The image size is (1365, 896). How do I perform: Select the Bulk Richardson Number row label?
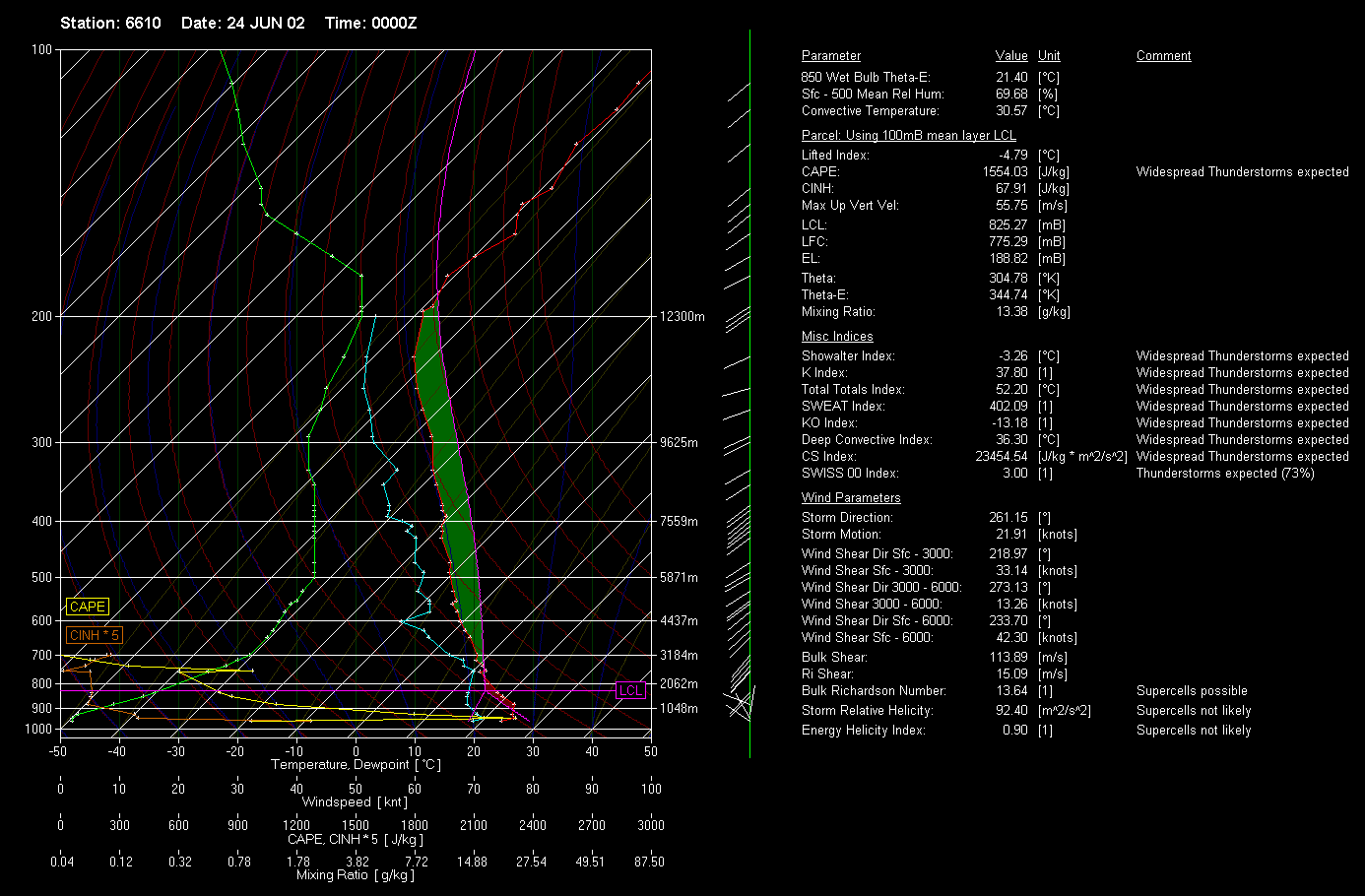point(874,691)
